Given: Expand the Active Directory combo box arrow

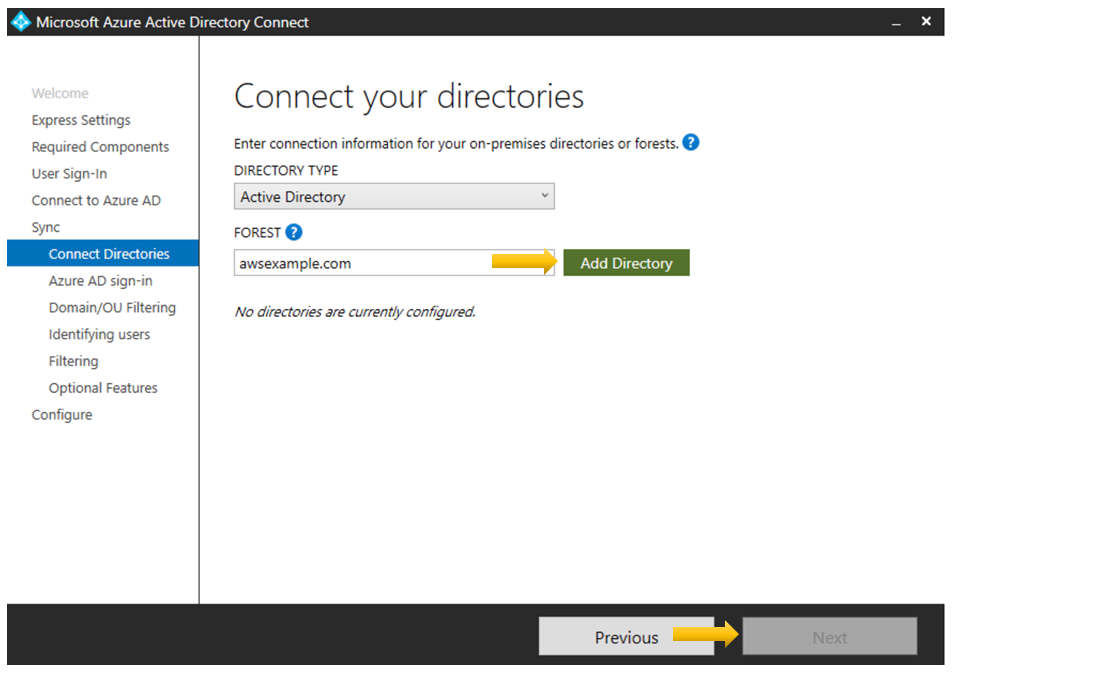Looking at the screenshot, I should pyautogui.click(x=543, y=196).
